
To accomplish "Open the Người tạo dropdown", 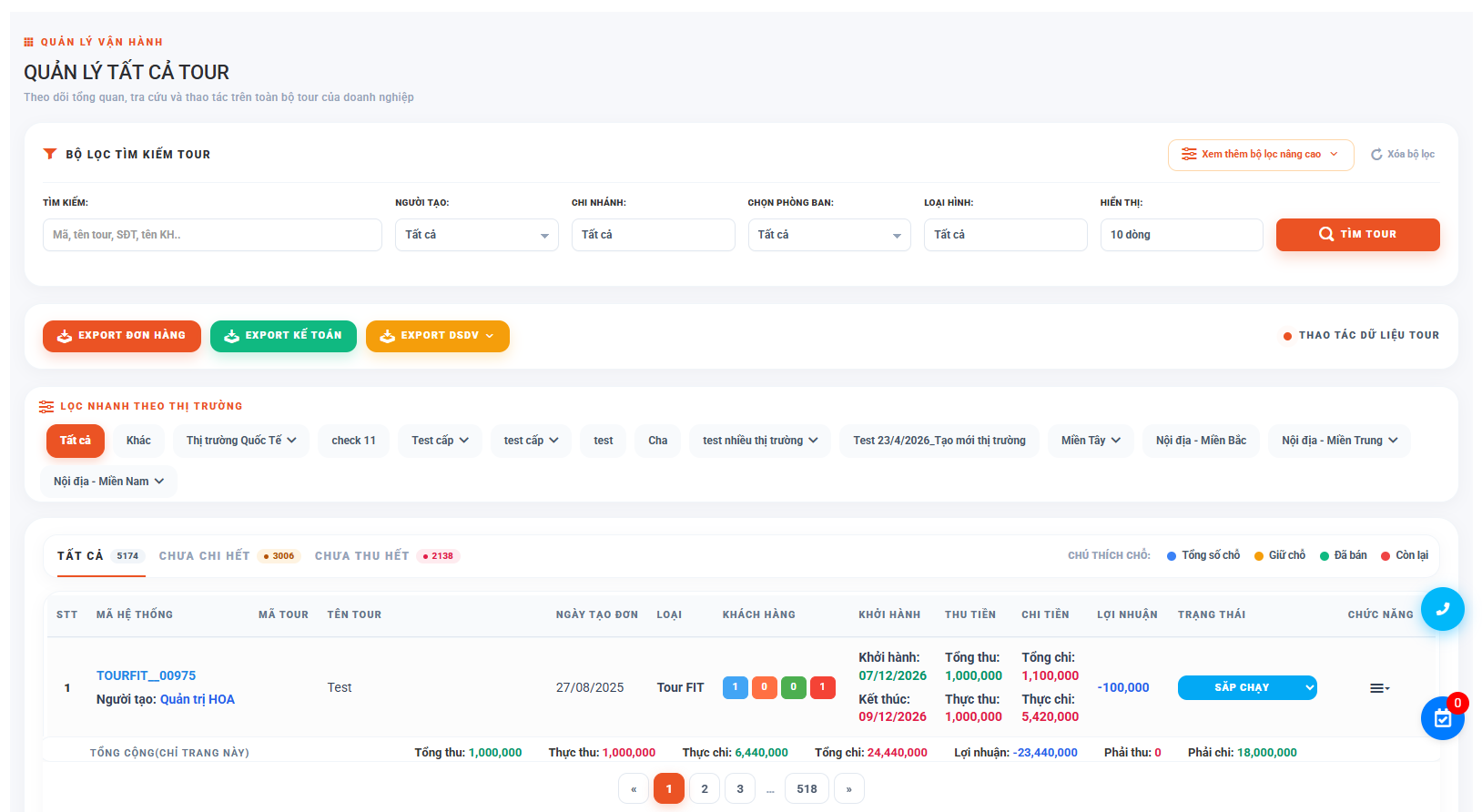I will point(476,235).
